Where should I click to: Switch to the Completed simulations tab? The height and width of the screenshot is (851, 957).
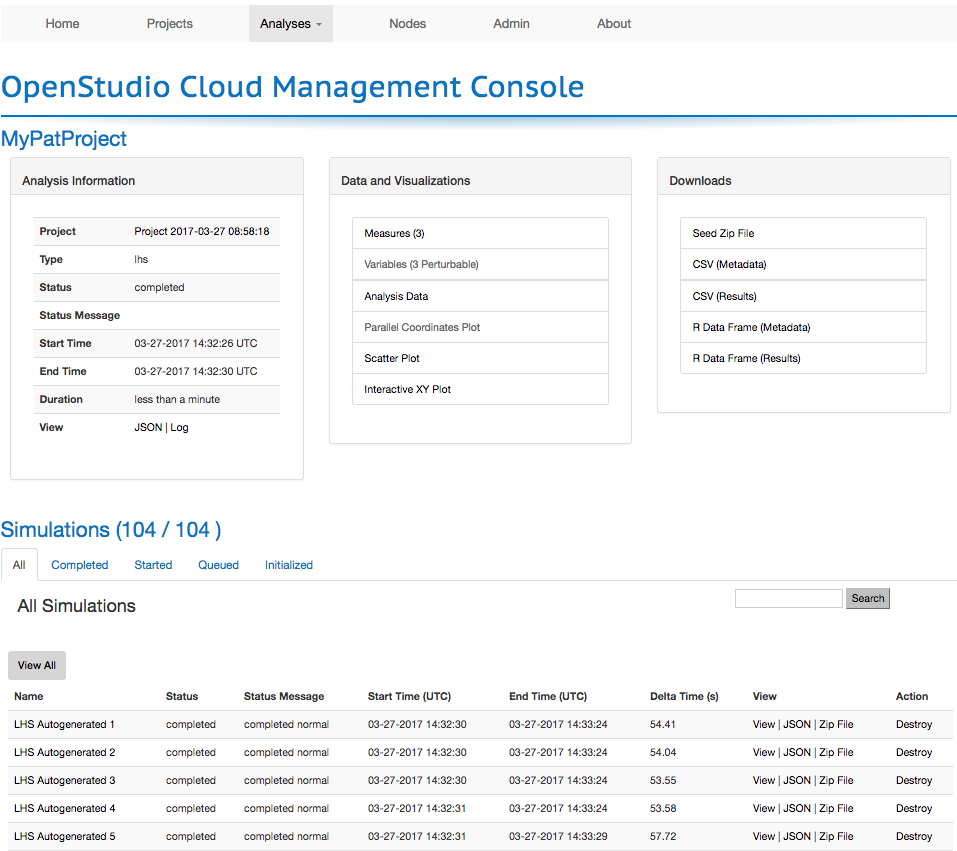tap(79, 565)
